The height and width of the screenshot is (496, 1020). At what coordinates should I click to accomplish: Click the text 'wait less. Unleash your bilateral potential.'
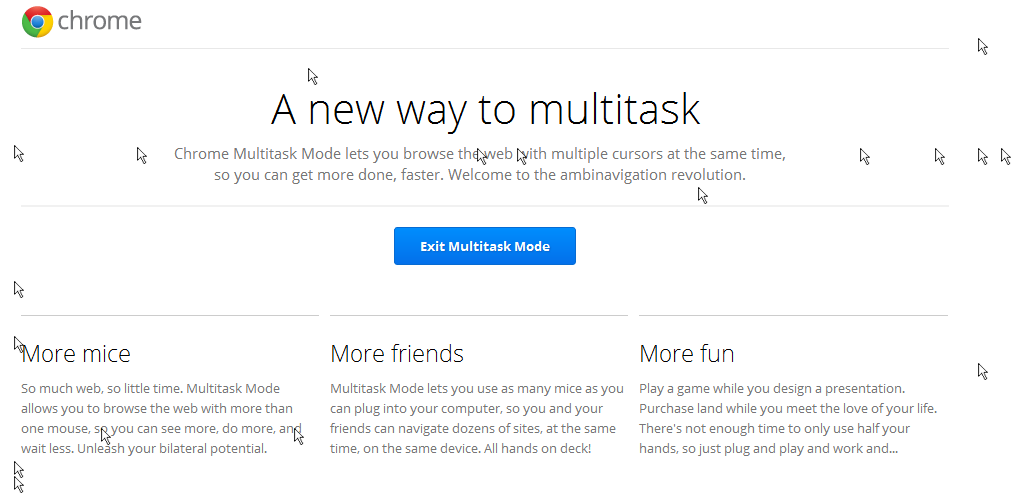144,448
